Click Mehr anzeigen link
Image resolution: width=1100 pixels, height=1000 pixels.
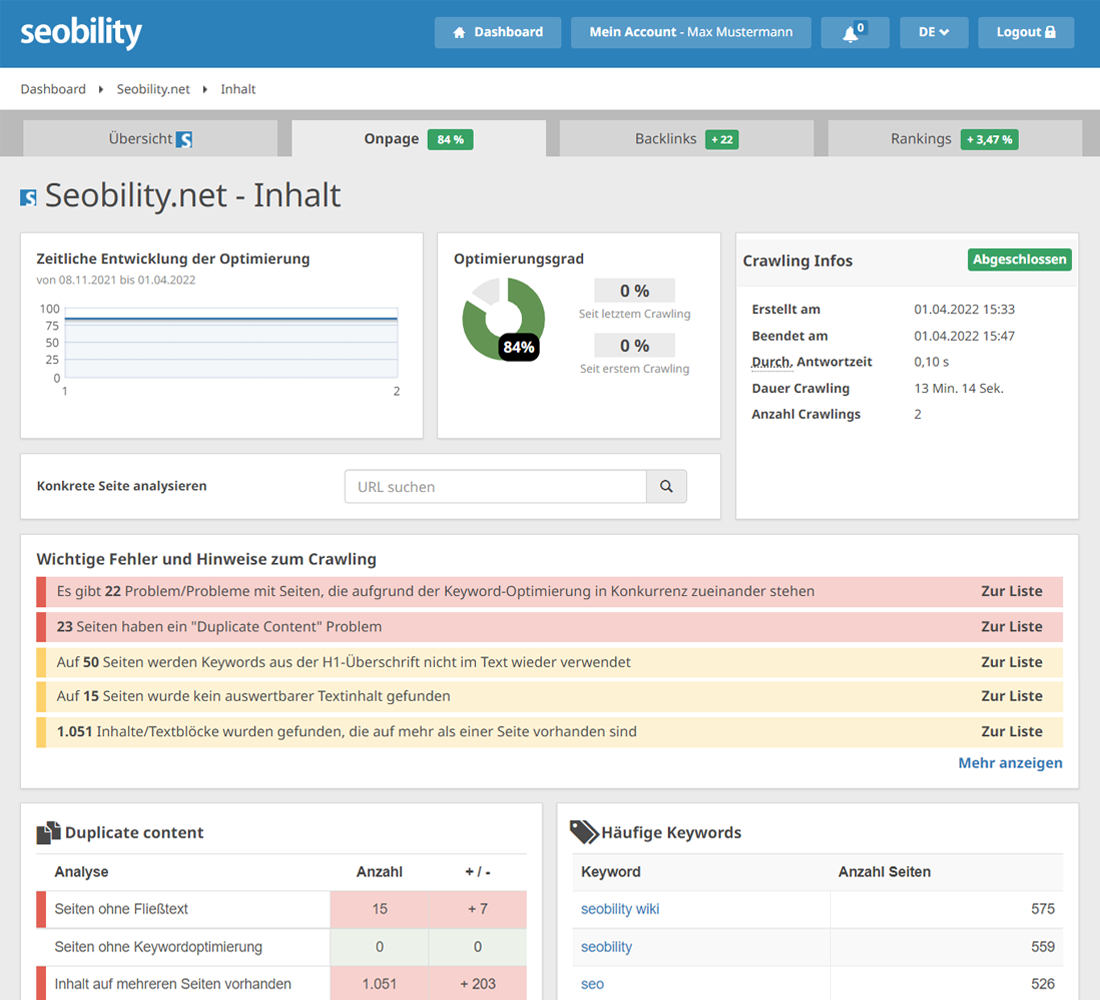[1010, 763]
